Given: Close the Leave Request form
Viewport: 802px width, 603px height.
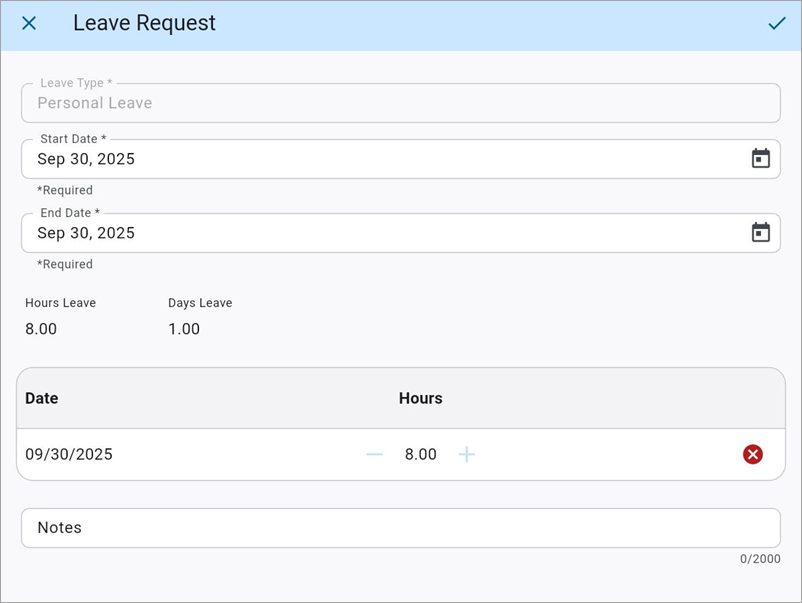Looking at the screenshot, I should pyautogui.click(x=29, y=23).
